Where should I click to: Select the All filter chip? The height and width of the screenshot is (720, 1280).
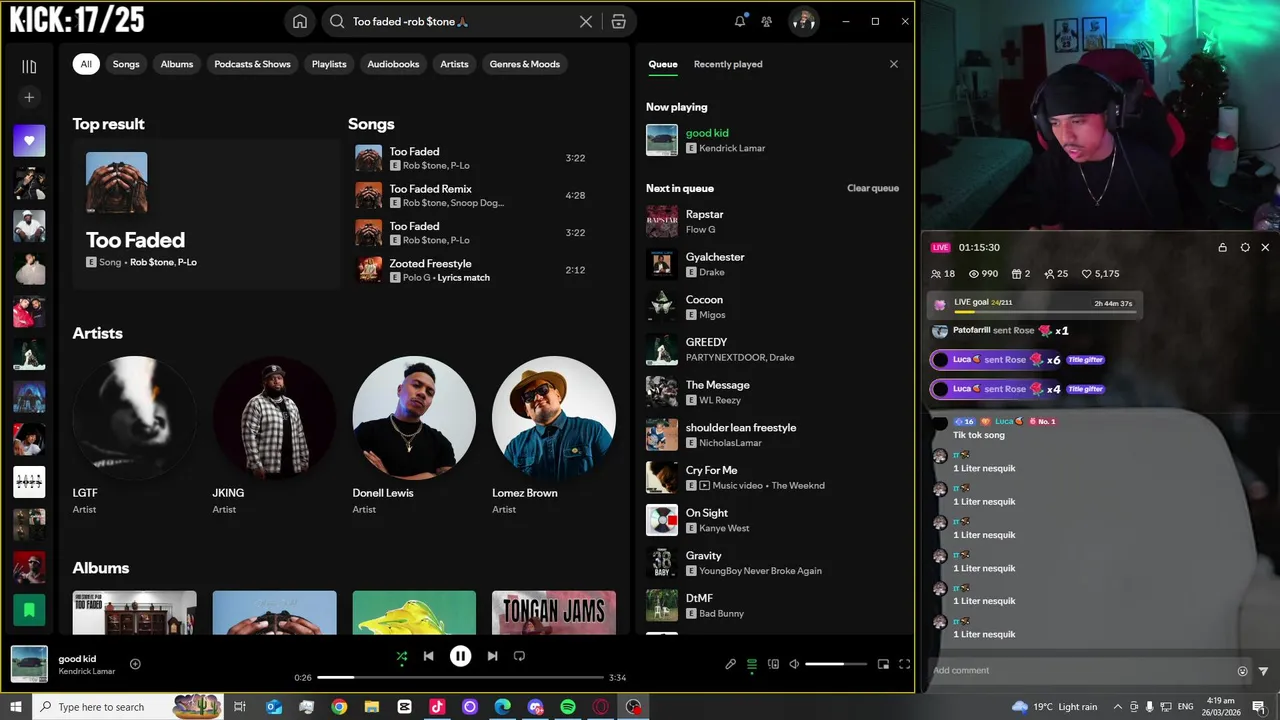point(86,64)
